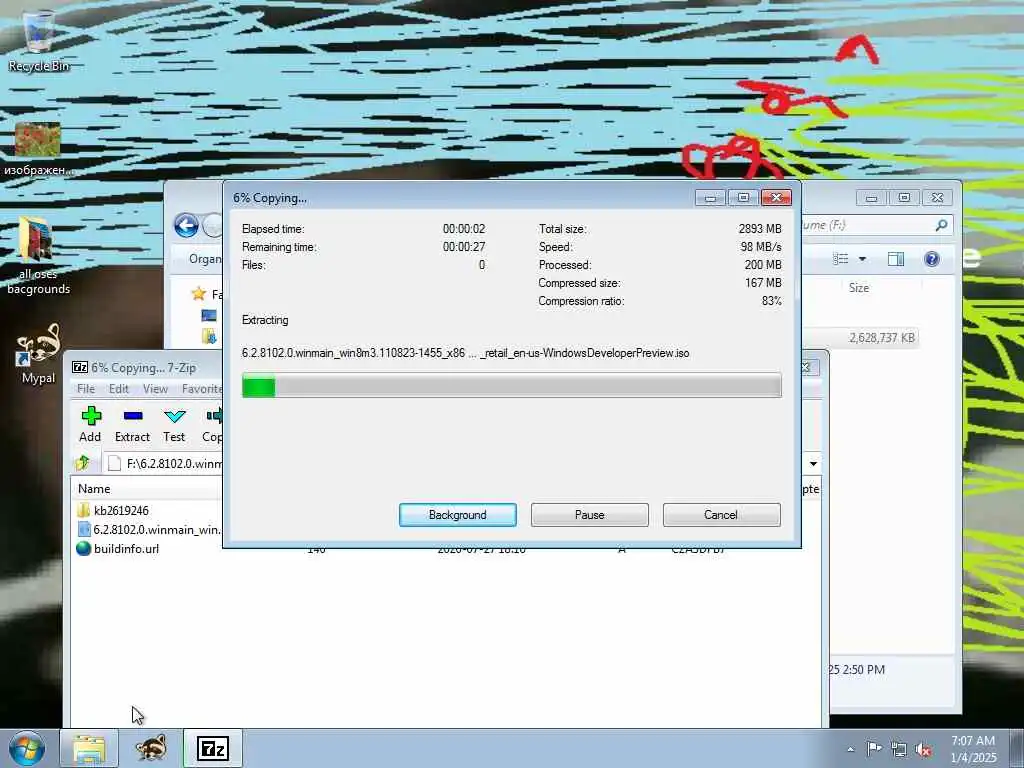Click the Copy tool in 7-Zip
Viewport: 1024px width, 768px height.
point(212,424)
